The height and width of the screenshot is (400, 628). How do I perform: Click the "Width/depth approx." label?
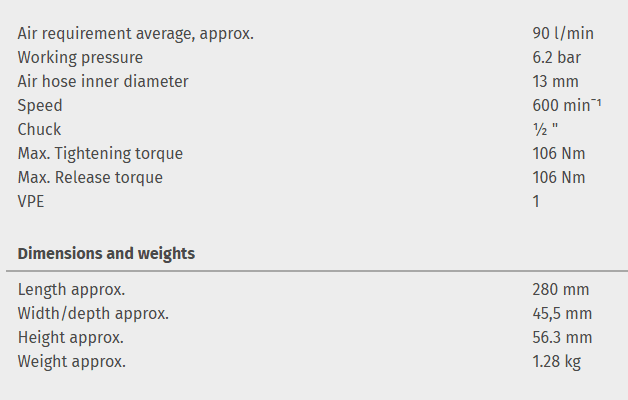(93, 313)
